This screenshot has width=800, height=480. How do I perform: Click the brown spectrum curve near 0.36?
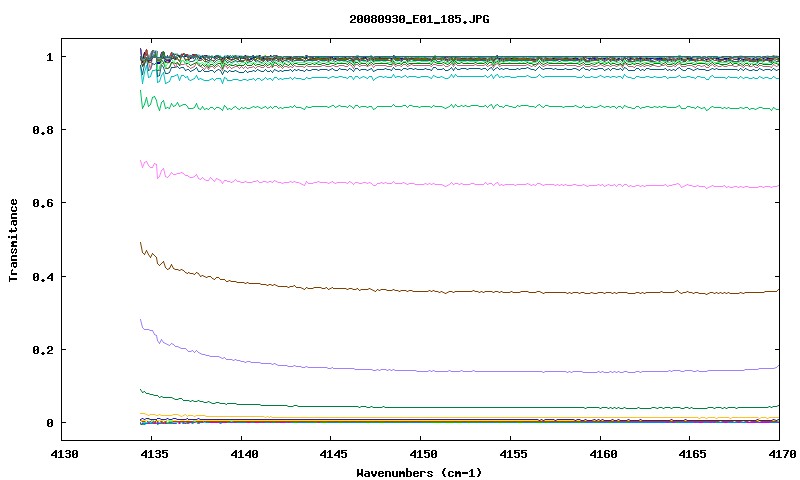click(x=459, y=292)
